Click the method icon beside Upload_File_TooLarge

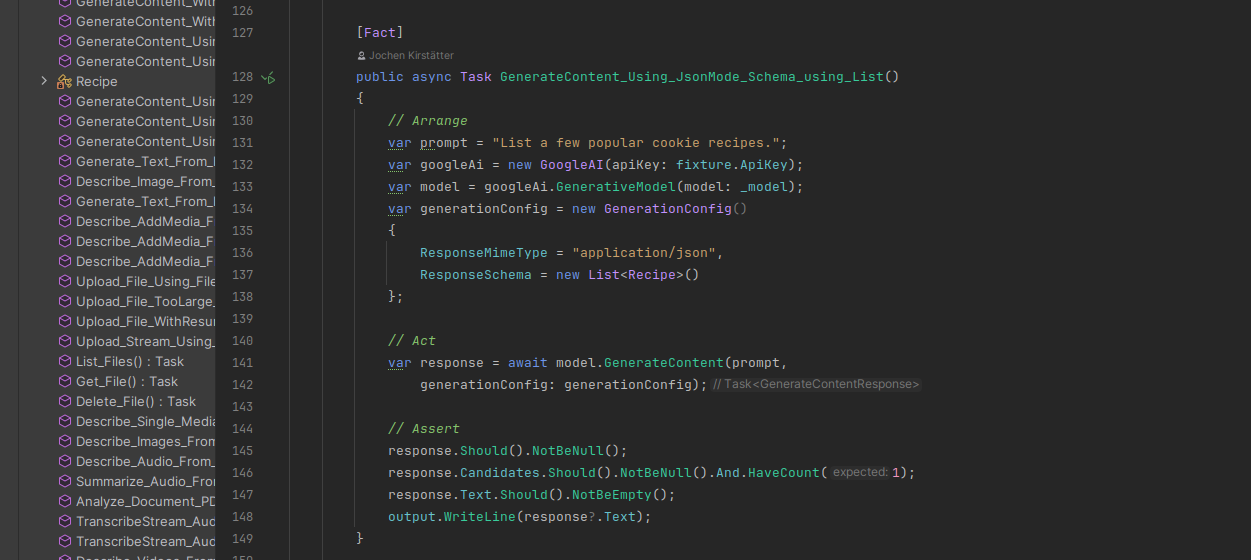pos(65,302)
